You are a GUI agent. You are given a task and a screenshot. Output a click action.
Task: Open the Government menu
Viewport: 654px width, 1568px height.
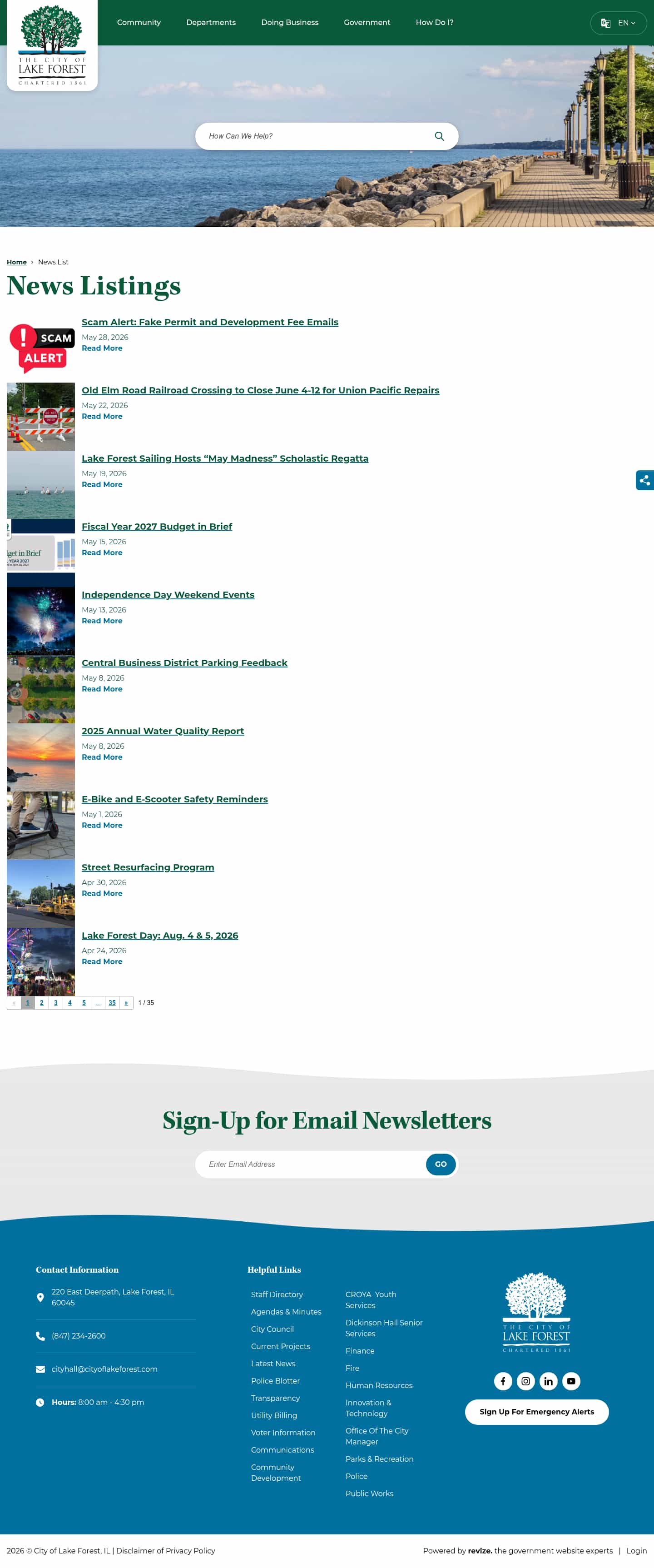click(367, 23)
